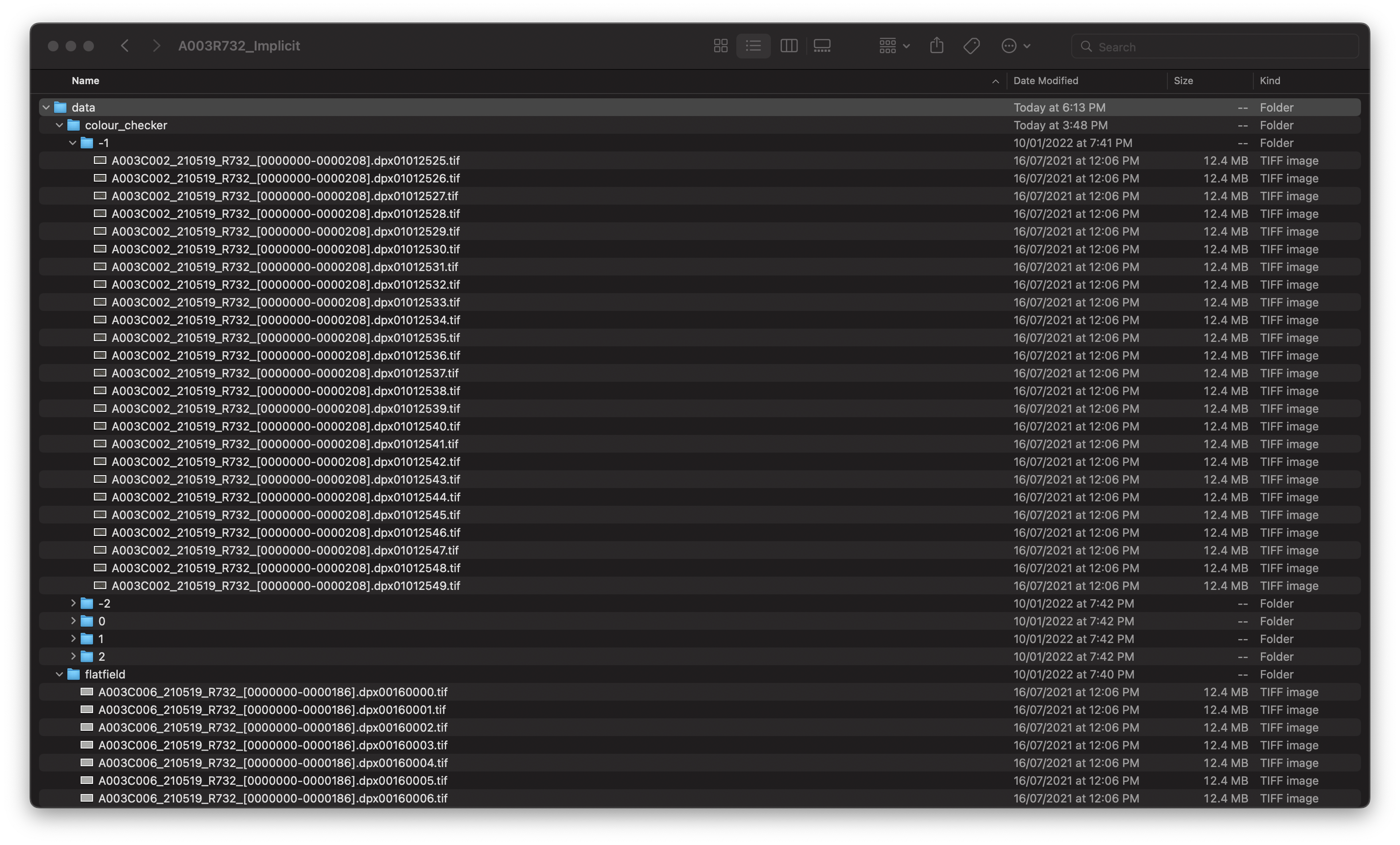Sort by Size column header

pos(1183,81)
